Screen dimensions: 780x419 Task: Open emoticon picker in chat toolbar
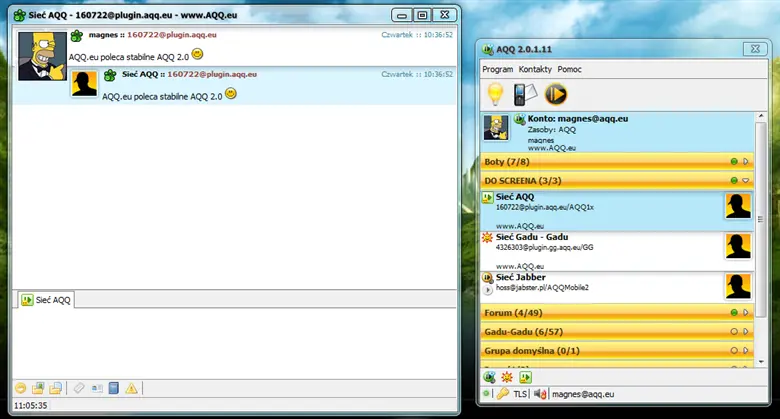21,388
